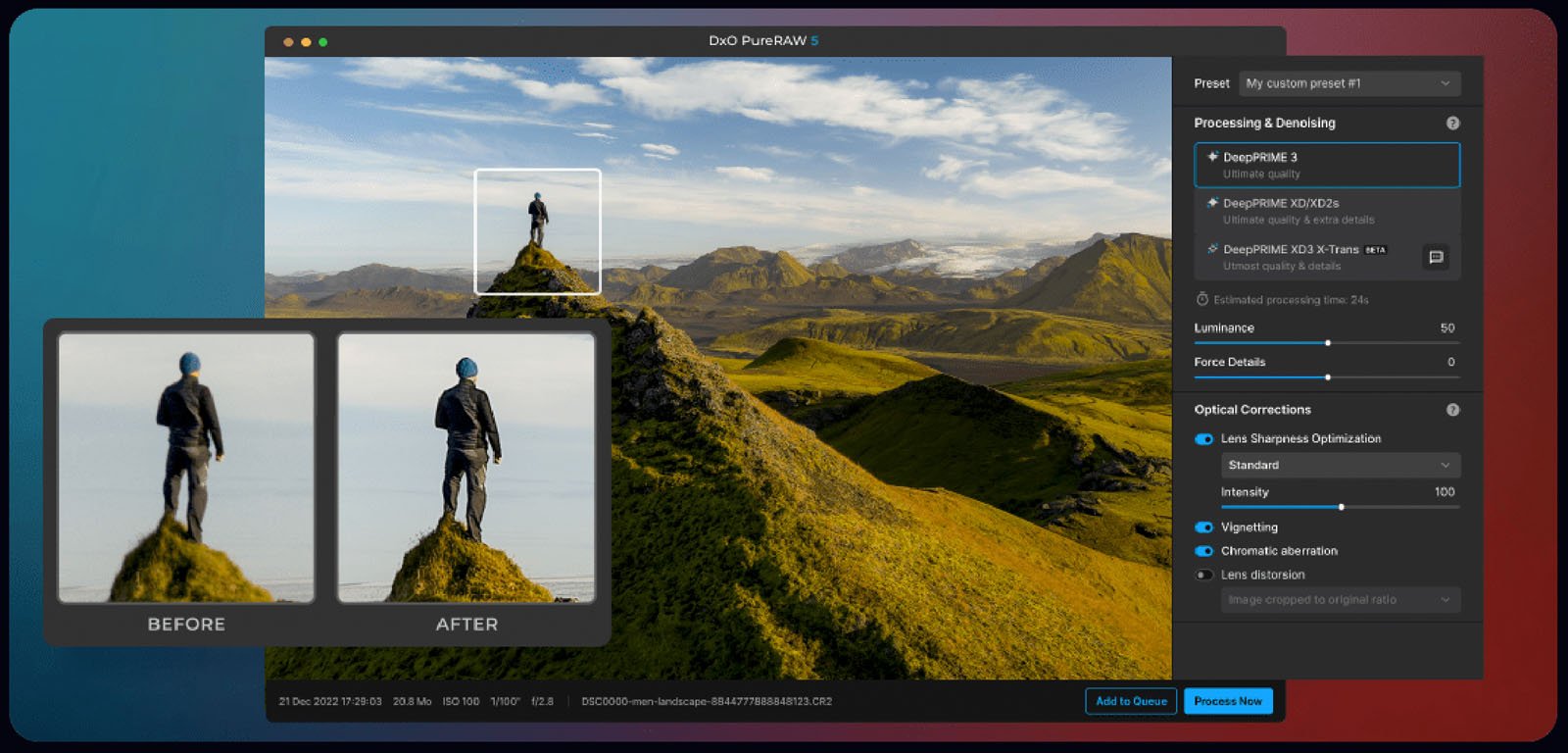Click the Intensity value 100
1568x753 pixels.
click(x=1445, y=492)
